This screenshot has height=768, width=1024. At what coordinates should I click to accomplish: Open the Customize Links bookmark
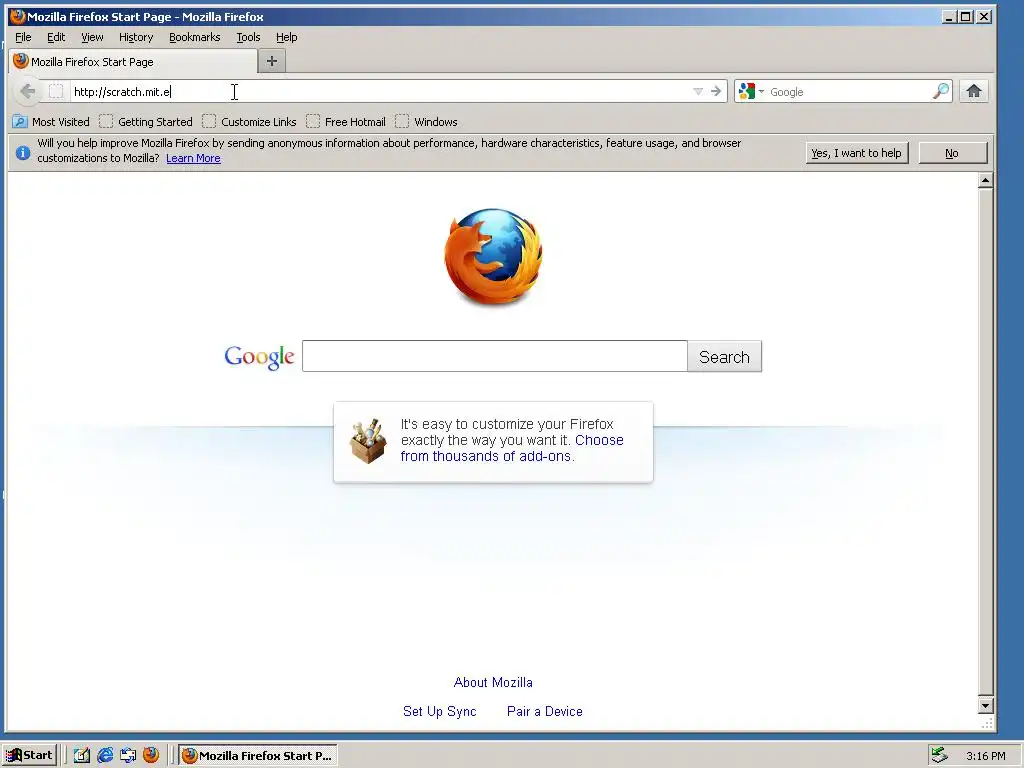(249, 121)
